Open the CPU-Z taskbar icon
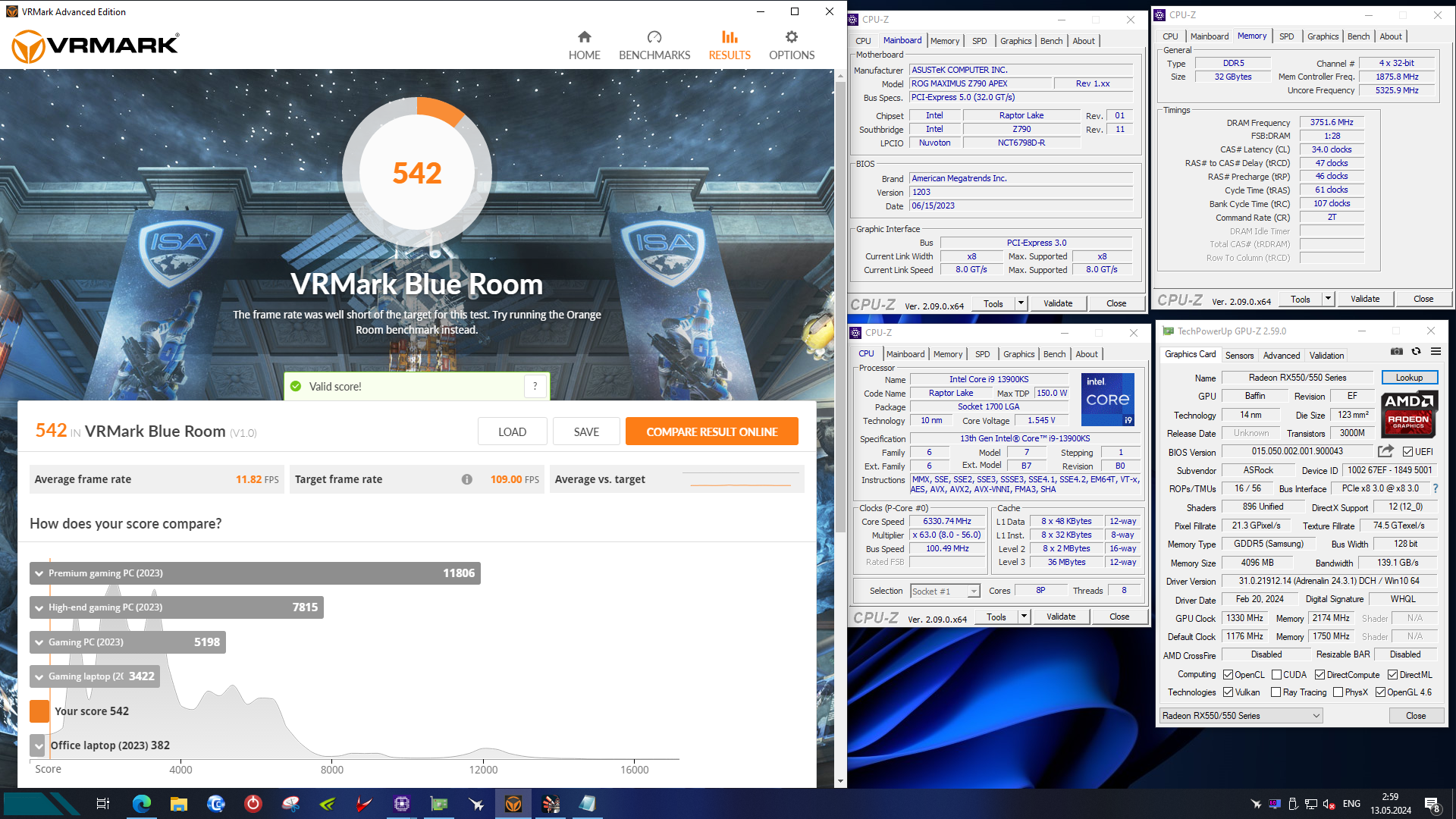Screen dimensions: 1456x819 click(402, 804)
